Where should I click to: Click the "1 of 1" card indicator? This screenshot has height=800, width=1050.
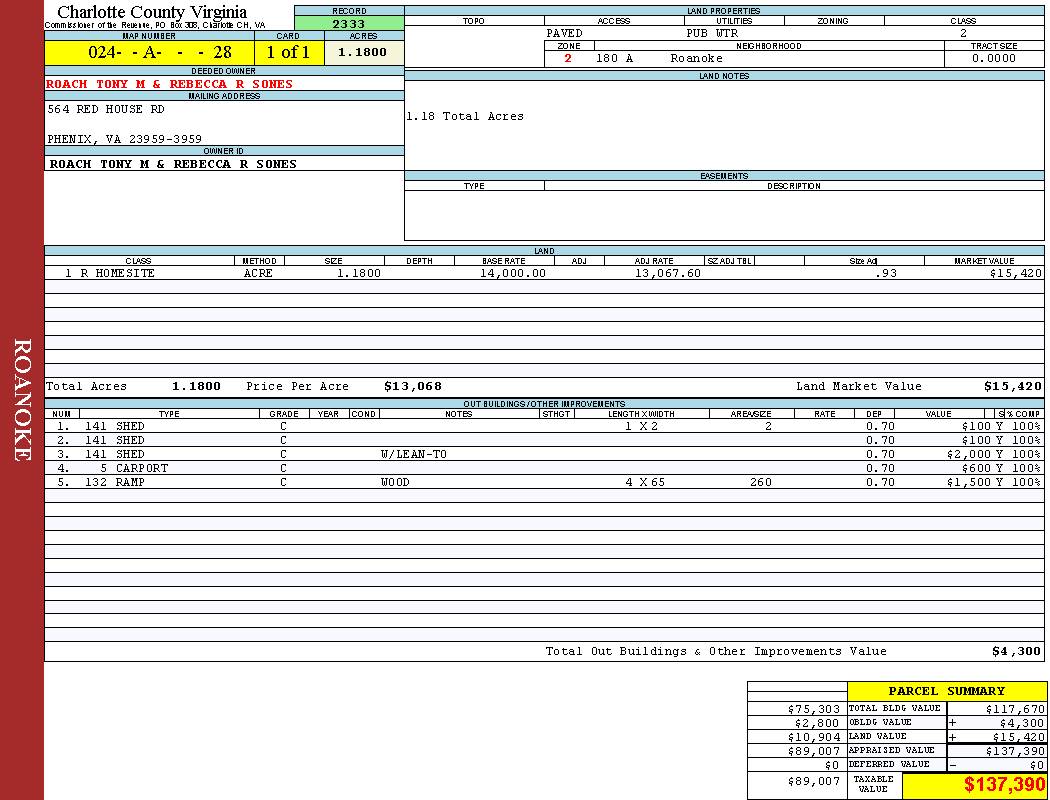(288, 53)
